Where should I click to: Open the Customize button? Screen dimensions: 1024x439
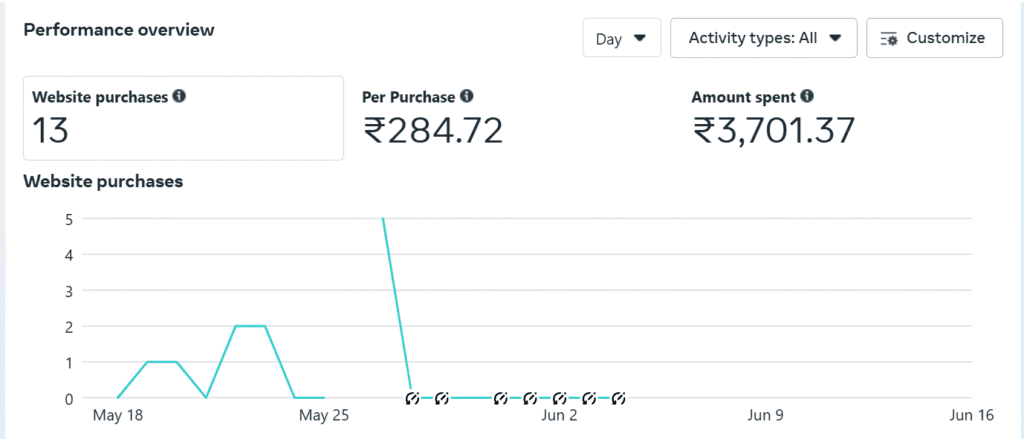(935, 38)
